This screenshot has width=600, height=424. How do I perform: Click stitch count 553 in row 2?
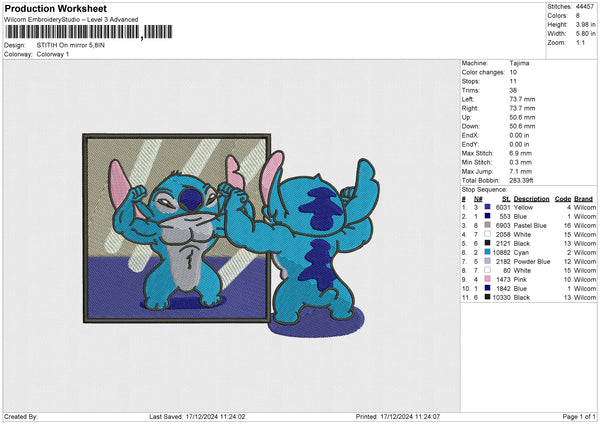coord(505,217)
